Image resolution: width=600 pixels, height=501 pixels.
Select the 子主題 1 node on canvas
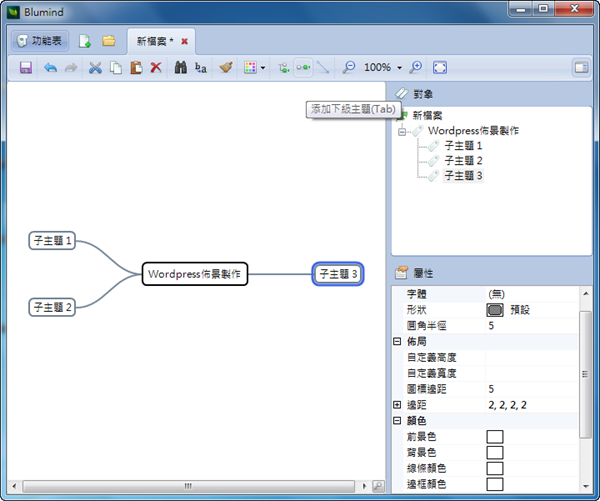tap(52, 241)
